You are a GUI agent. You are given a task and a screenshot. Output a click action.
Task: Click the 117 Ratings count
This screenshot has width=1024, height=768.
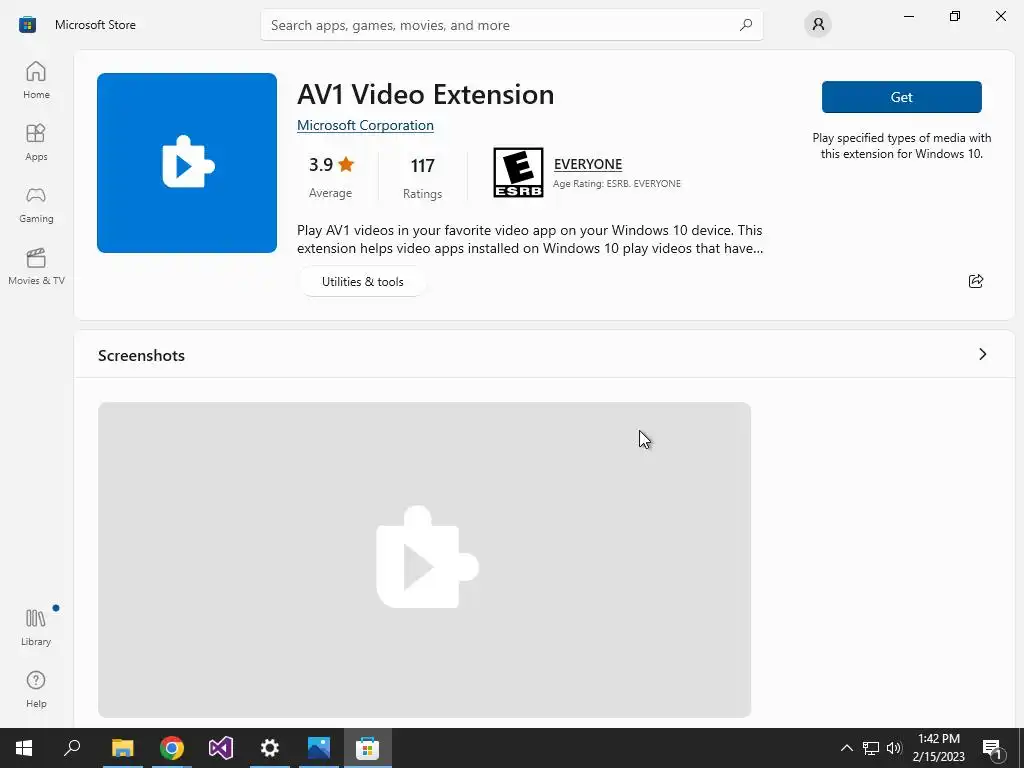423,178
